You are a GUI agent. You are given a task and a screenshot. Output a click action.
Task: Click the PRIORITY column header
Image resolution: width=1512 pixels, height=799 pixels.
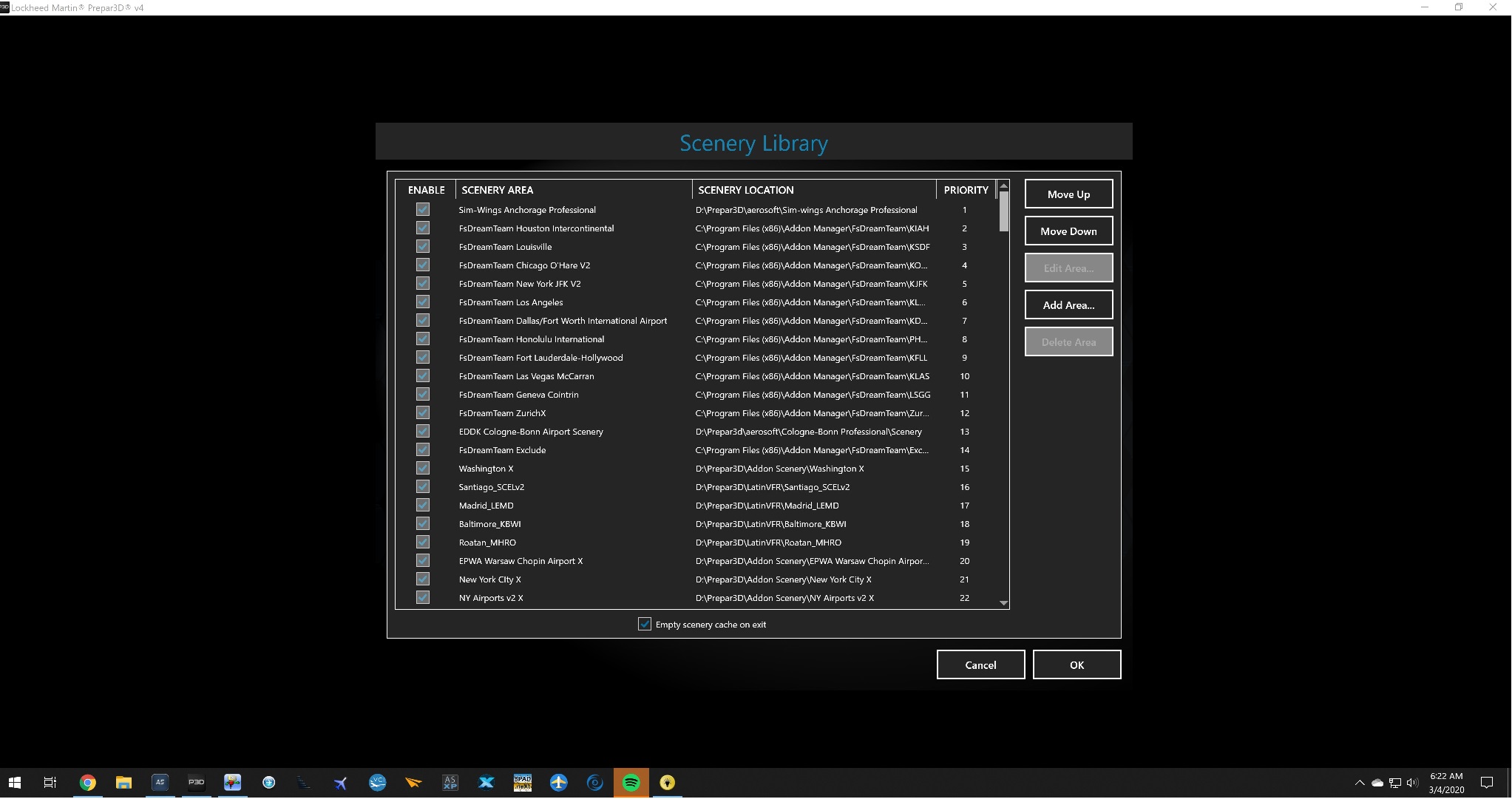coord(966,190)
